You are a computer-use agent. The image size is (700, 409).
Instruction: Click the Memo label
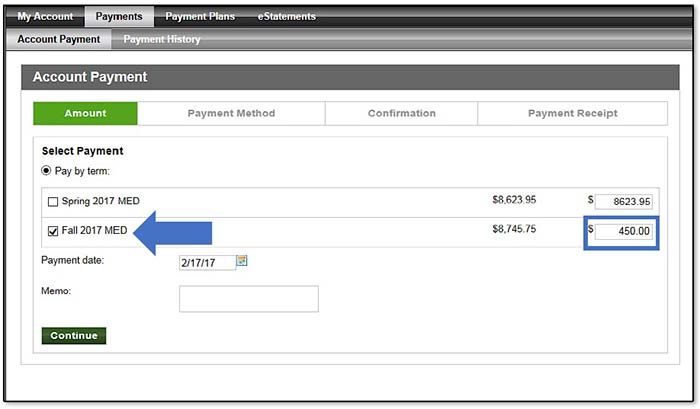pos(56,291)
